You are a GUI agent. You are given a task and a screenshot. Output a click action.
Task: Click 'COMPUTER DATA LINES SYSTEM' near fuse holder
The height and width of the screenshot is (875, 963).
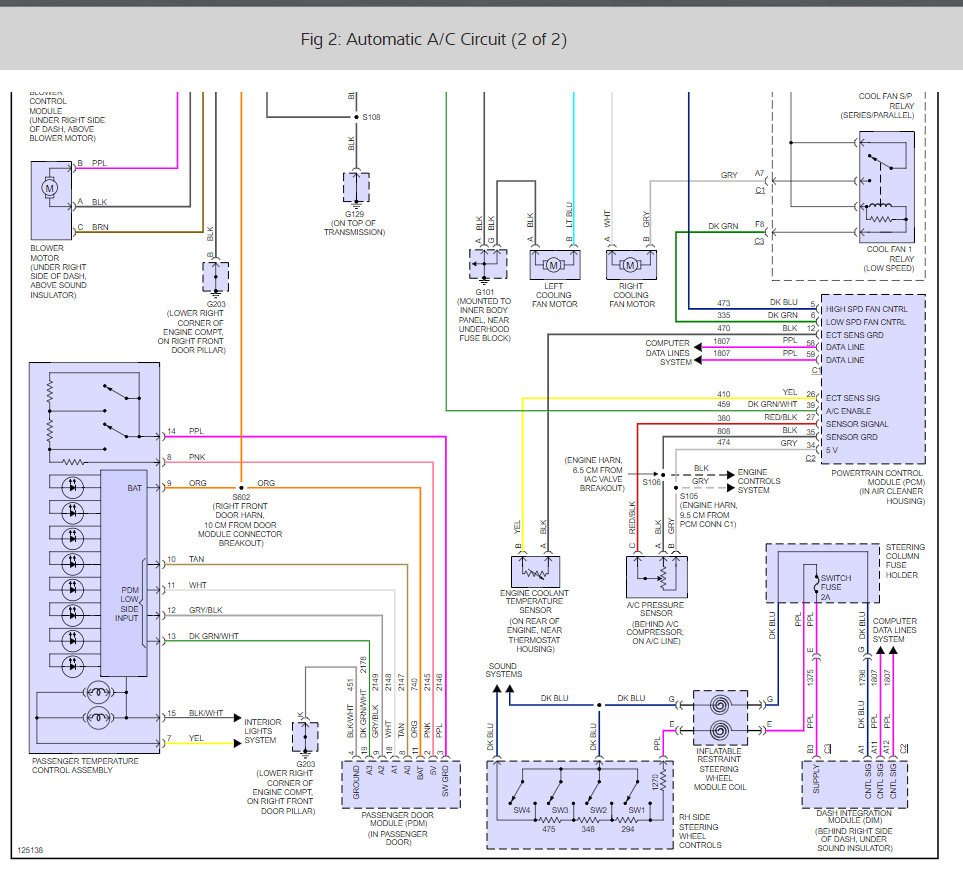pyautogui.click(x=895, y=630)
